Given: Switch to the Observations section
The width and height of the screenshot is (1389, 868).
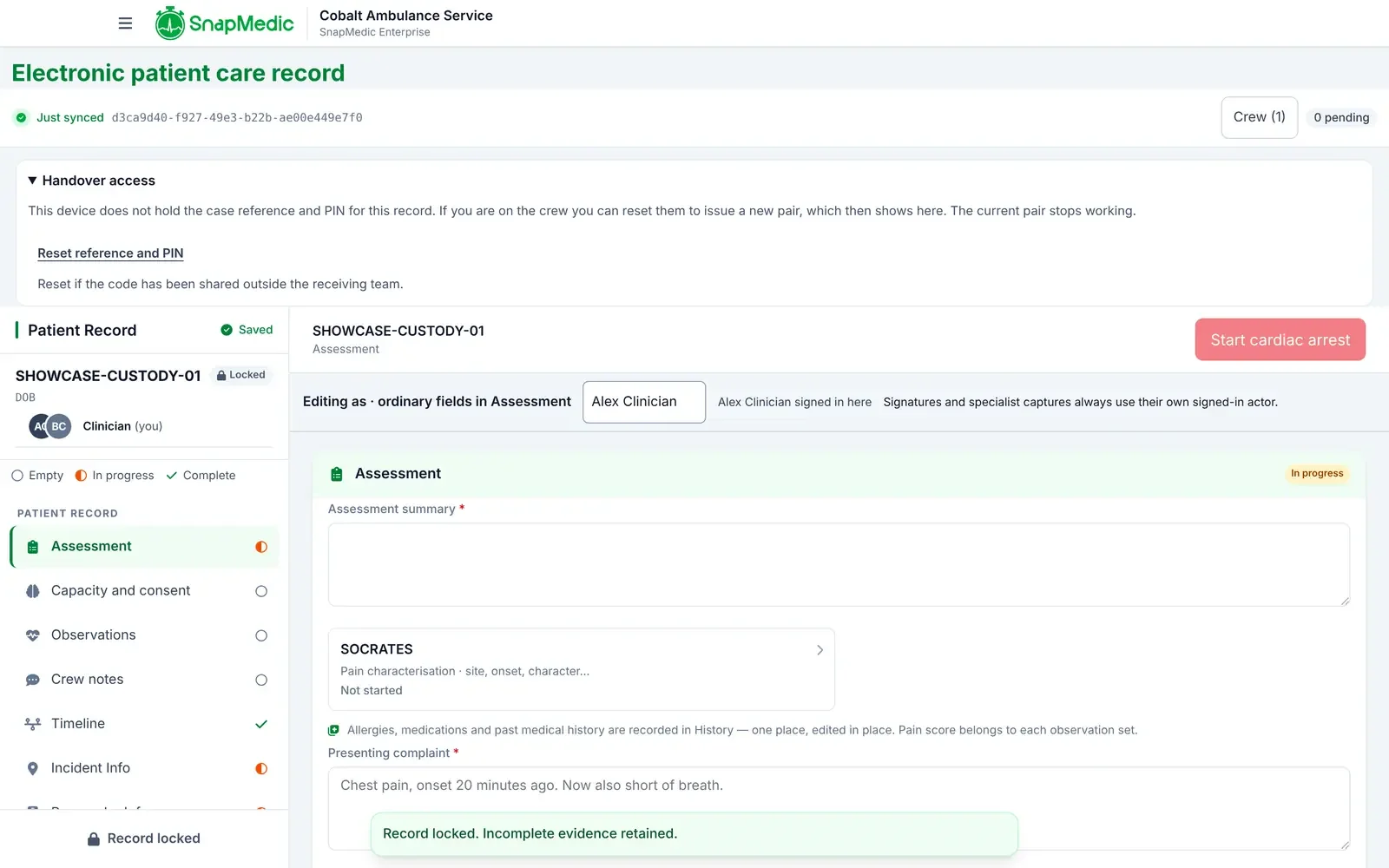Looking at the screenshot, I should [145, 635].
